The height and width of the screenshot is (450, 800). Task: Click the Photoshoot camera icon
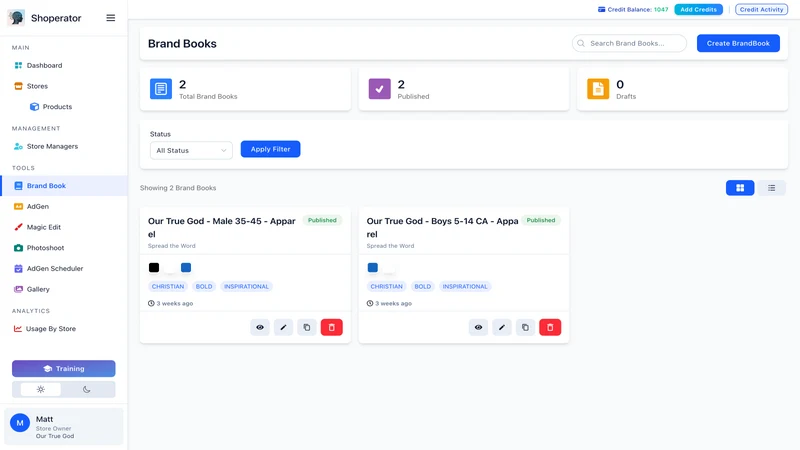coord(18,248)
